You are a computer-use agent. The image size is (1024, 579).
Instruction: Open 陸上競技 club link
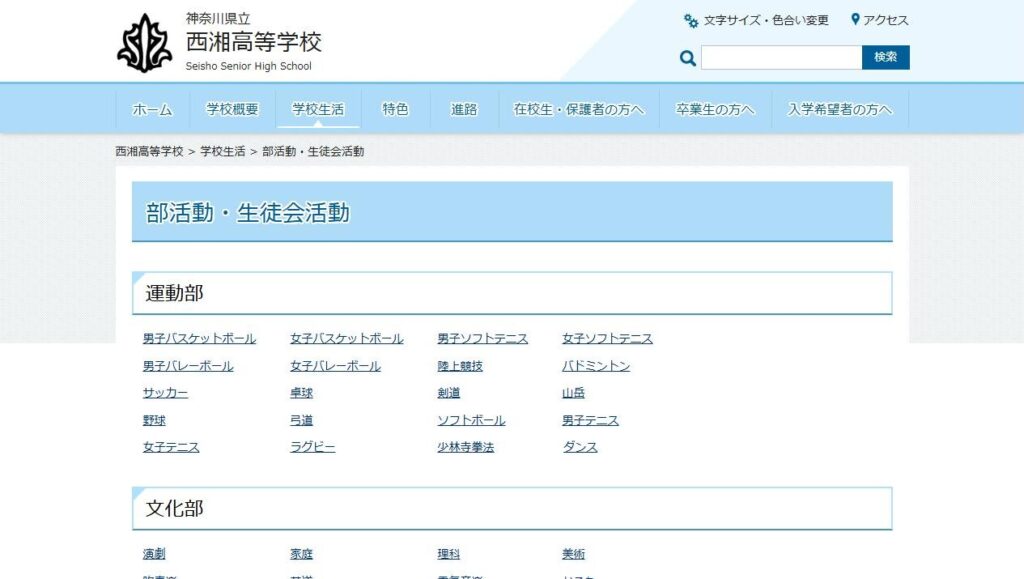[460, 366]
